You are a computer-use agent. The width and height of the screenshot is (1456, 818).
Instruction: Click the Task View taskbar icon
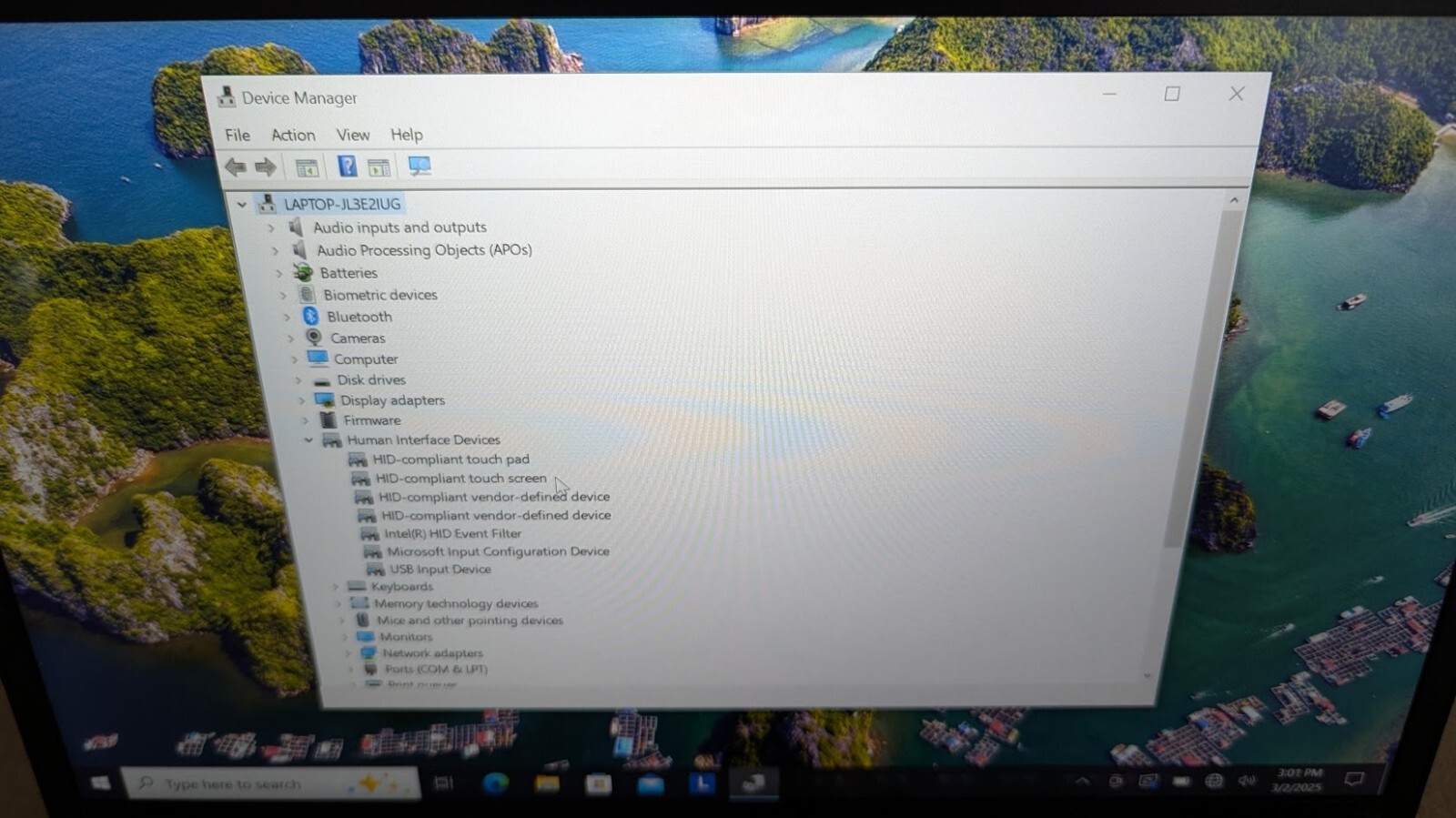pos(444,783)
